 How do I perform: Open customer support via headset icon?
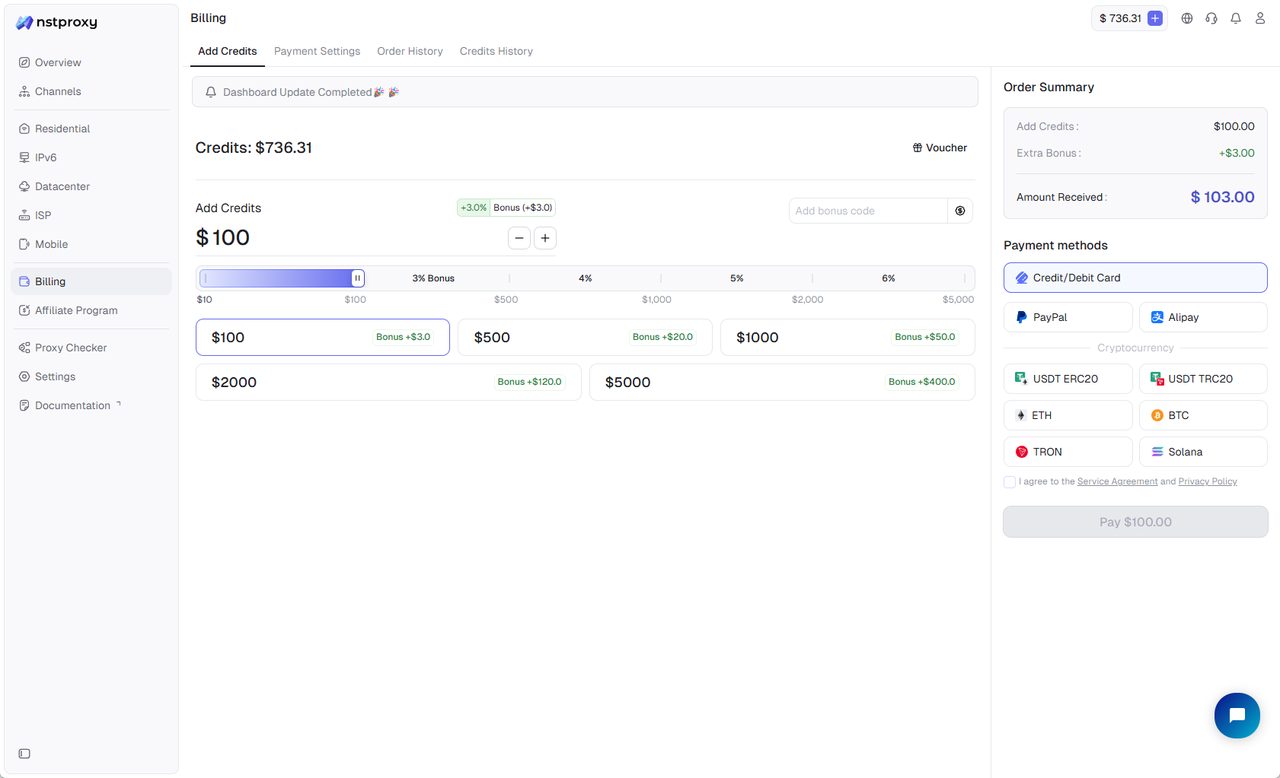click(1211, 17)
